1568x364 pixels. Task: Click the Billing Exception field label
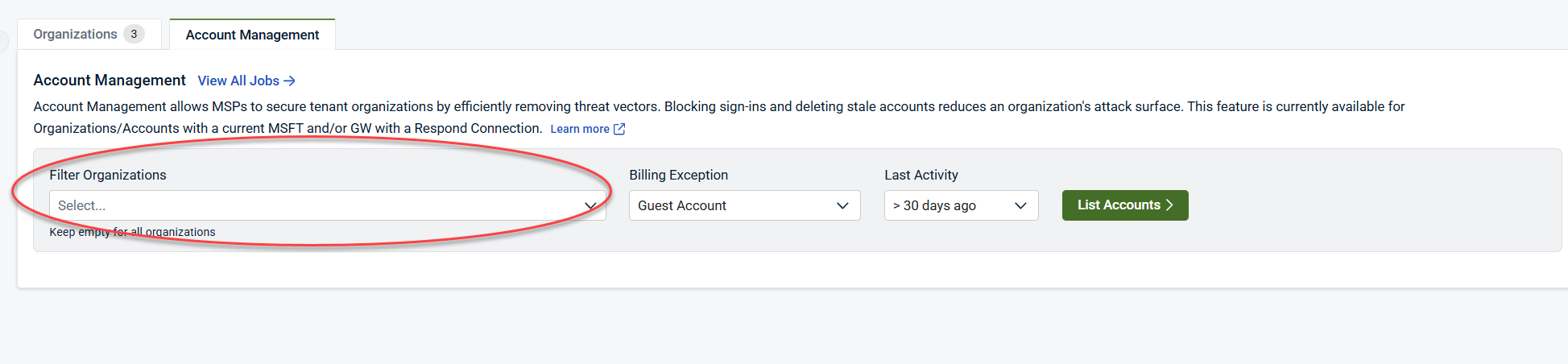pyautogui.click(x=678, y=175)
